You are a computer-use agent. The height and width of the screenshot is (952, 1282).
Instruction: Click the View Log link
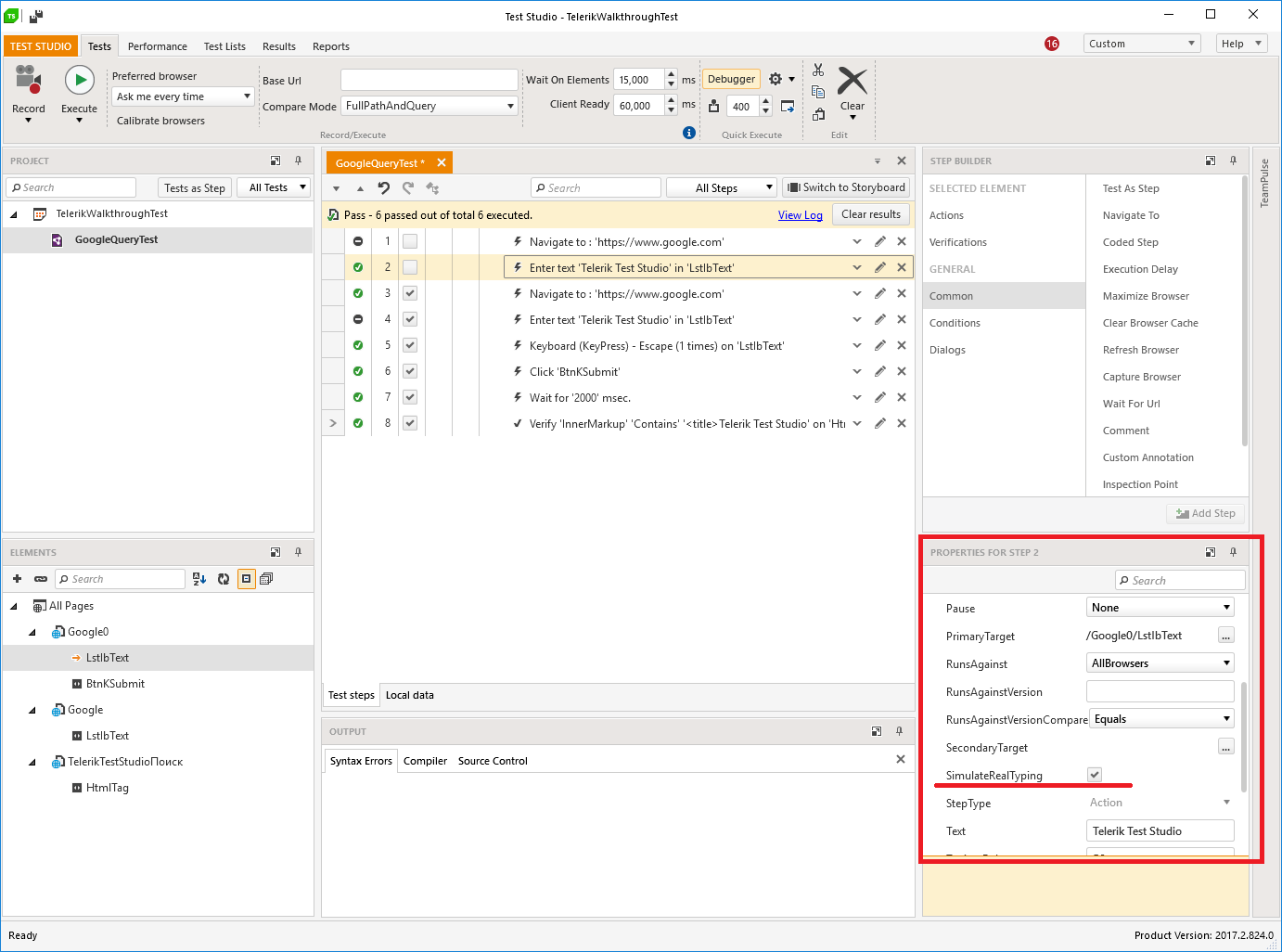[x=801, y=215]
